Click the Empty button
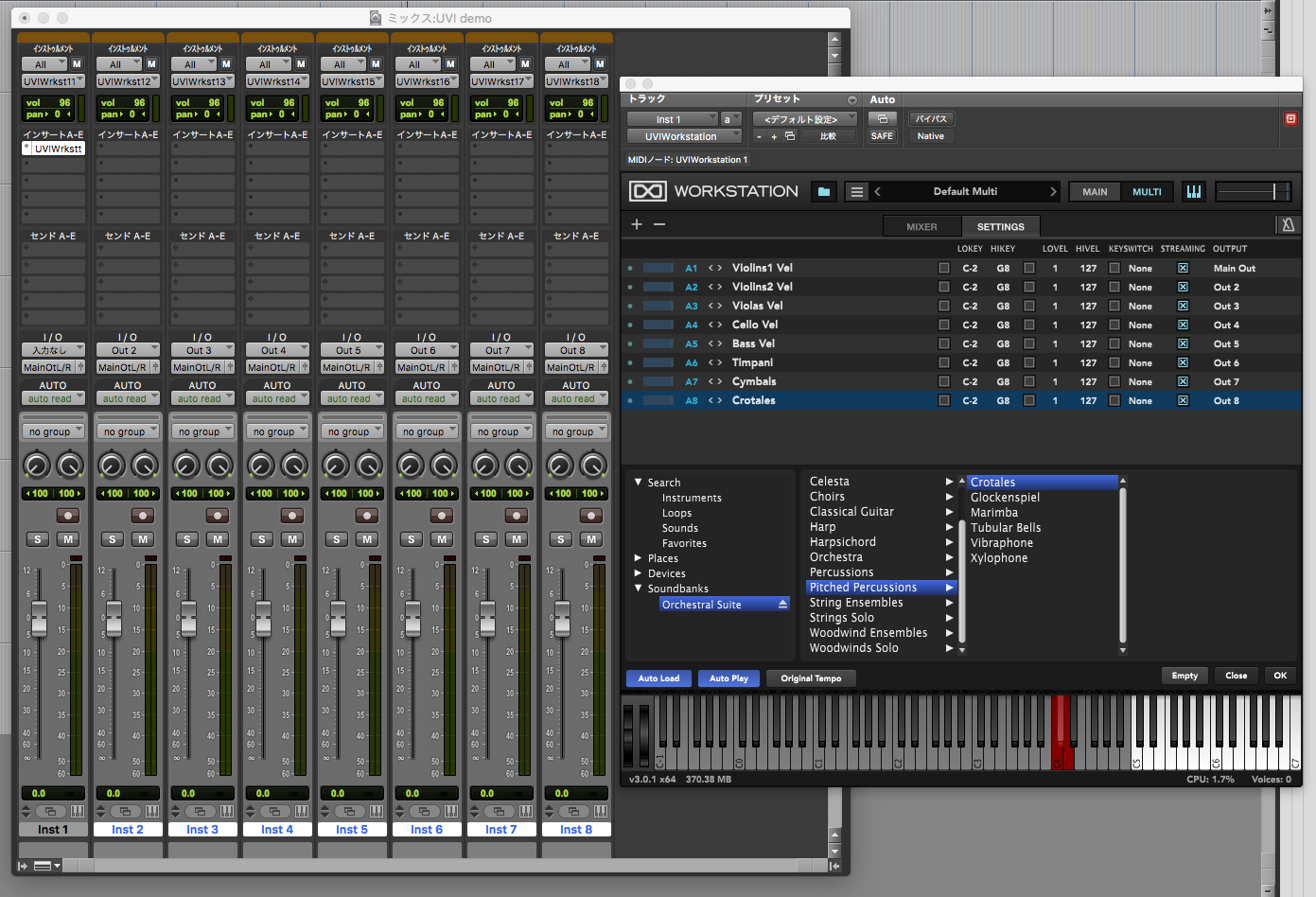 click(x=1184, y=676)
